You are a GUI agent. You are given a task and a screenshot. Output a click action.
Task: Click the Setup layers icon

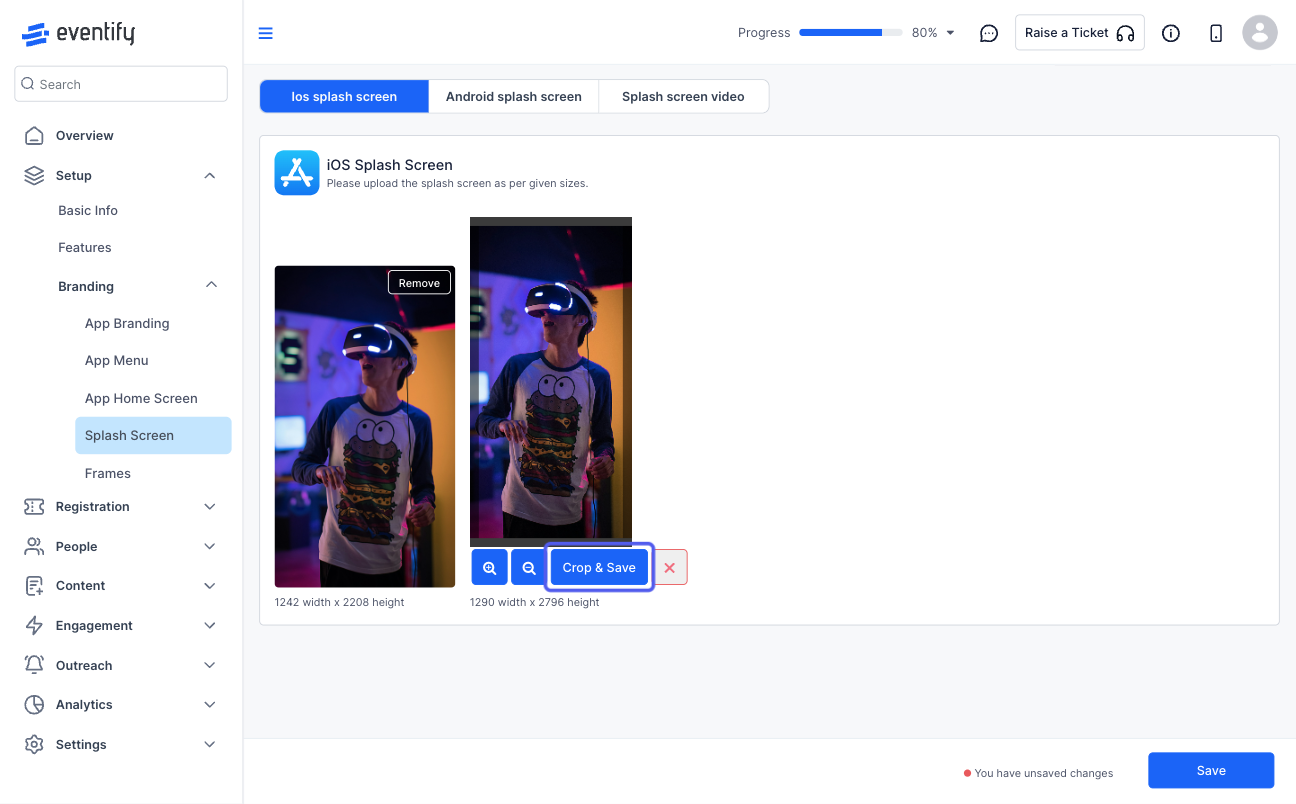pyautogui.click(x=34, y=176)
